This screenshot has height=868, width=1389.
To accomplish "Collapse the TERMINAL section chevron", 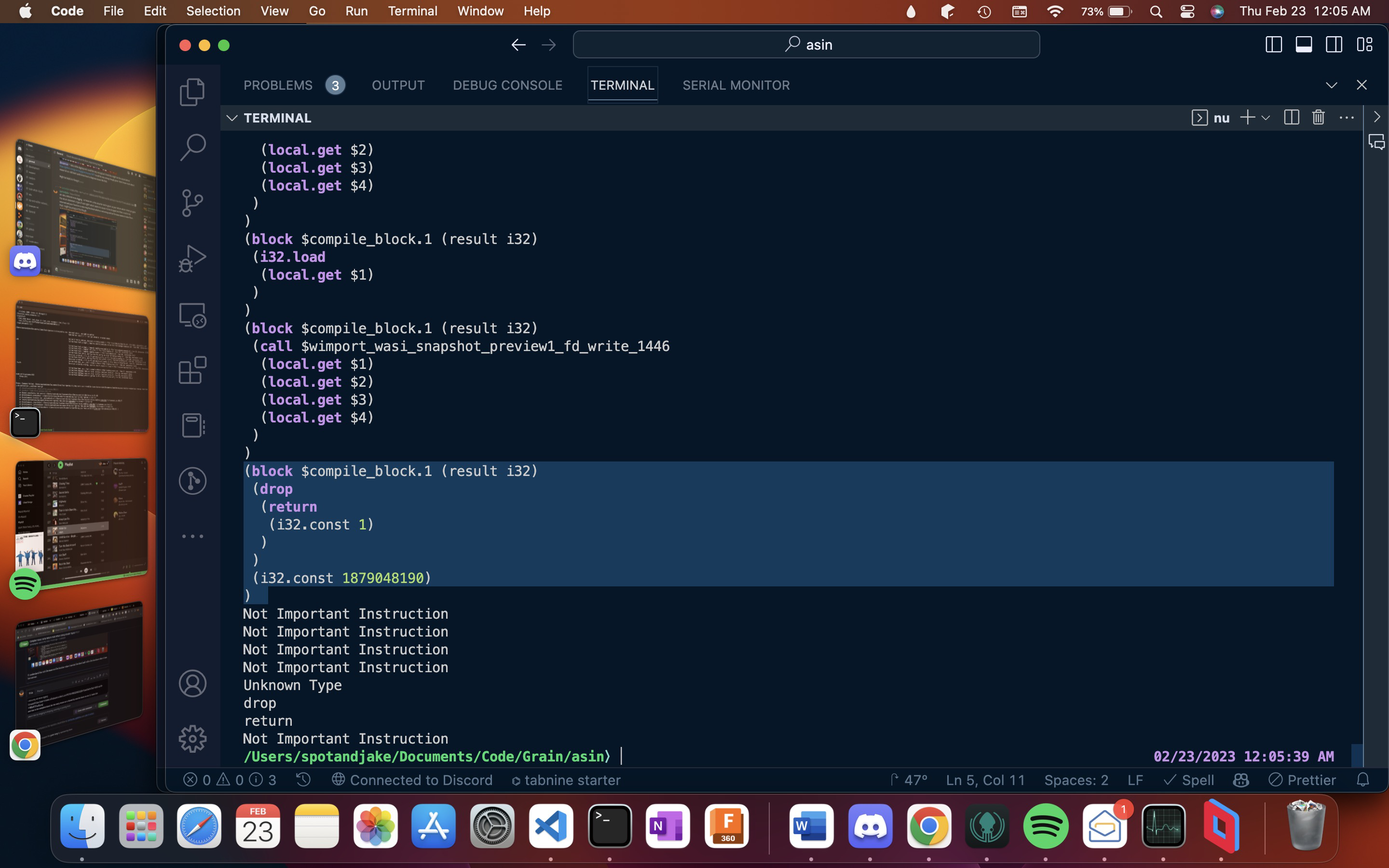I will click(232, 118).
